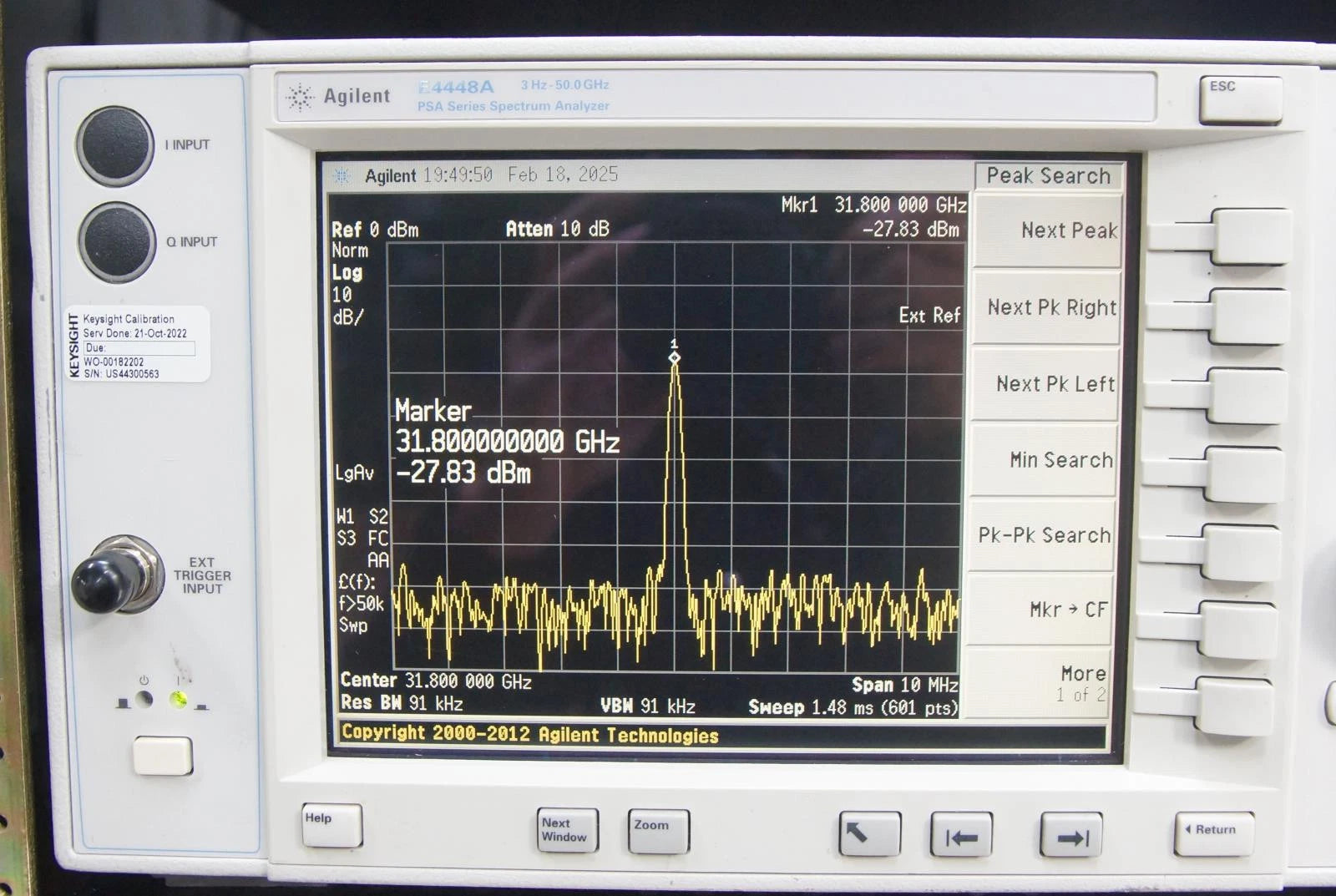This screenshot has width=1336, height=896.
Task: Click the diagonal up-left arrow key
Action: coord(869,833)
